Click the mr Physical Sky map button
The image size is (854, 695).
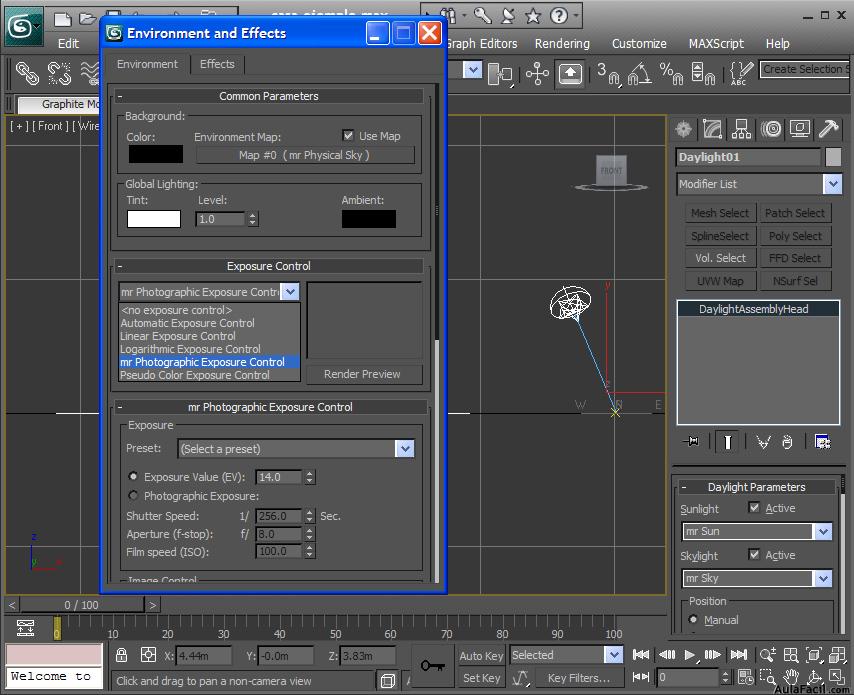tap(304, 155)
